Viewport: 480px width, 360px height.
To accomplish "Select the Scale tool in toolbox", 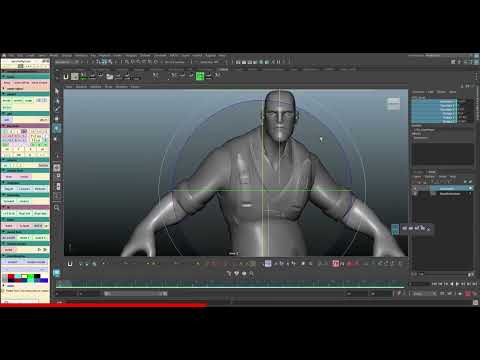I will pos(57,138).
